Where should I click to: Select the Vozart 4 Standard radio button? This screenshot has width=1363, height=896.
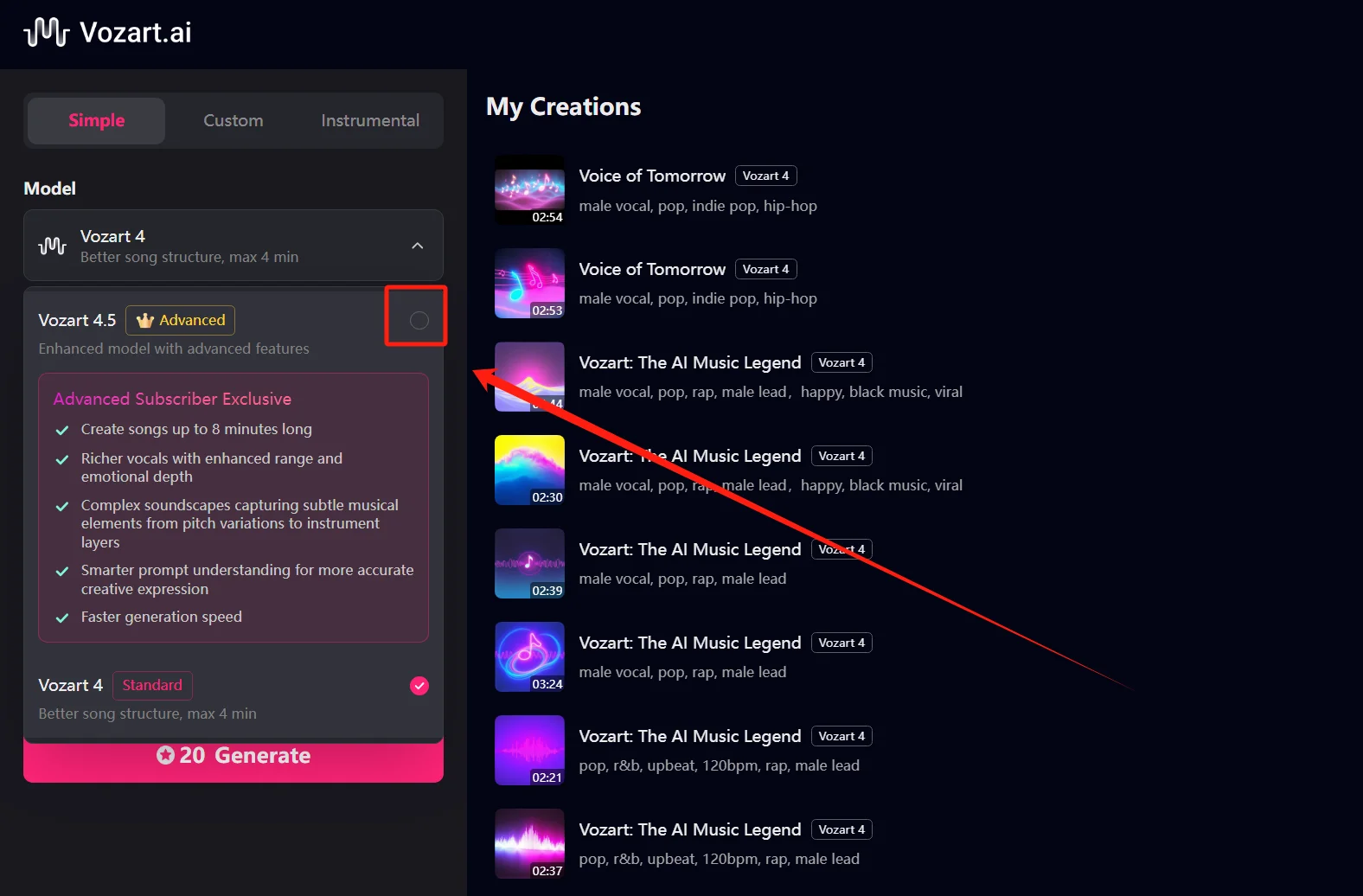click(x=419, y=686)
